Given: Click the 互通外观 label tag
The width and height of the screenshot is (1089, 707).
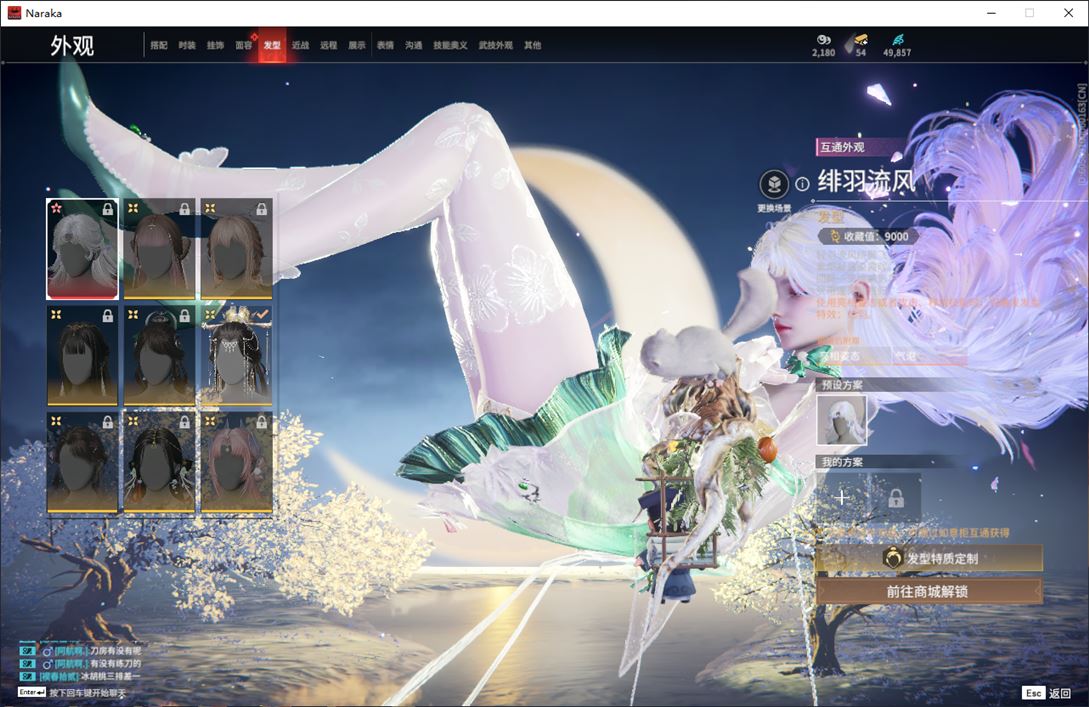Looking at the screenshot, I should click(x=842, y=147).
